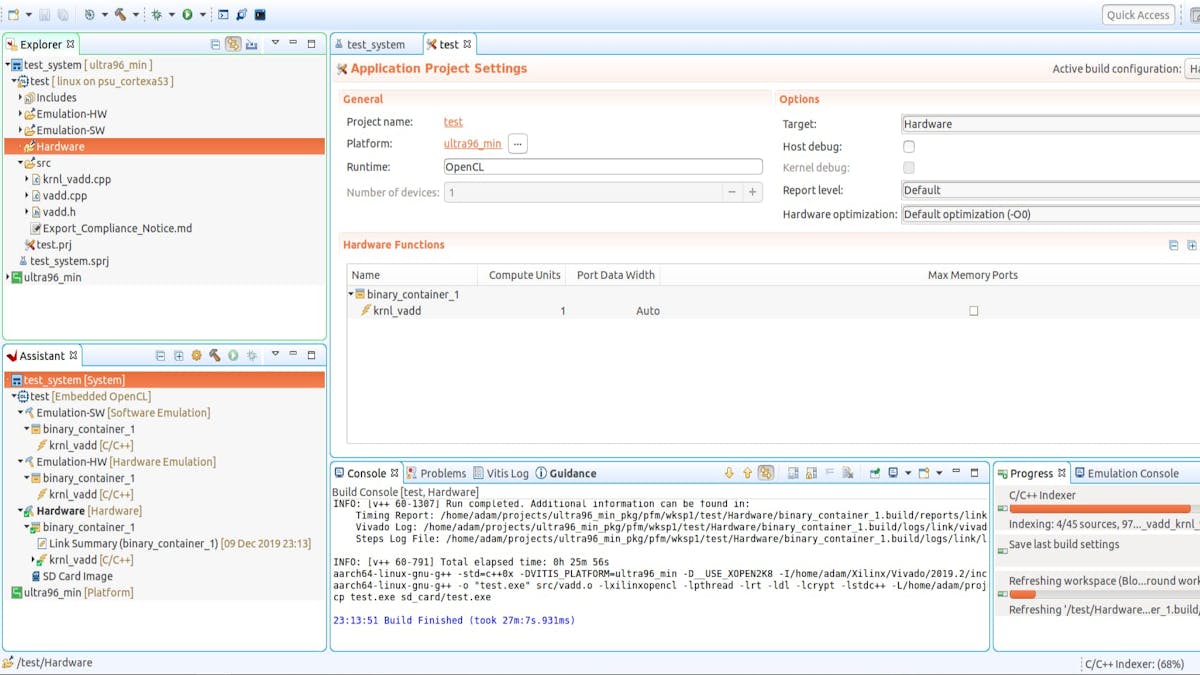Image resolution: width=1200 pixels, height=675 pixels.
Task: Enable the Host debug checkbox
Action: click(909, 146)
